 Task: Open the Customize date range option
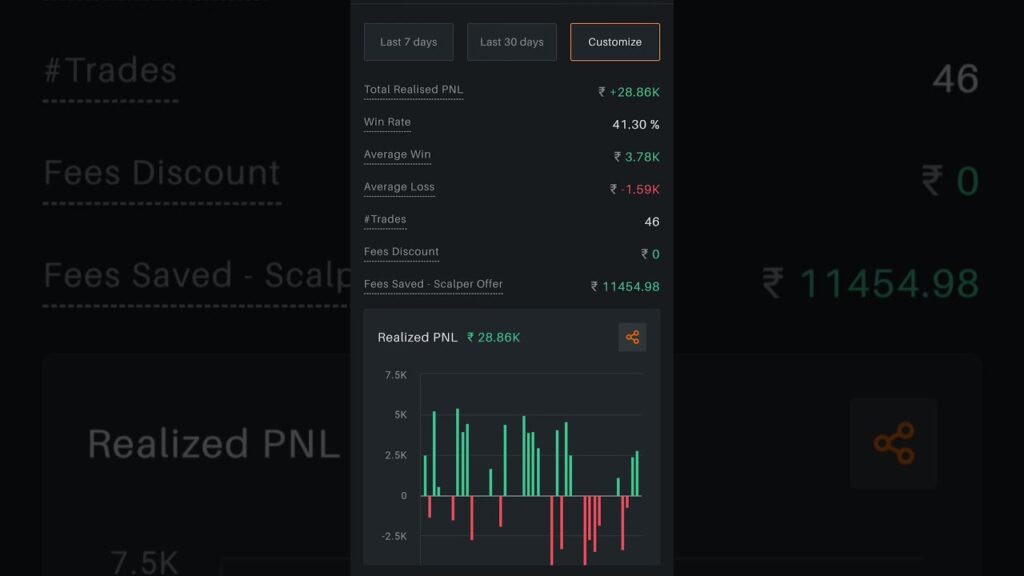(x=615, y=42)
